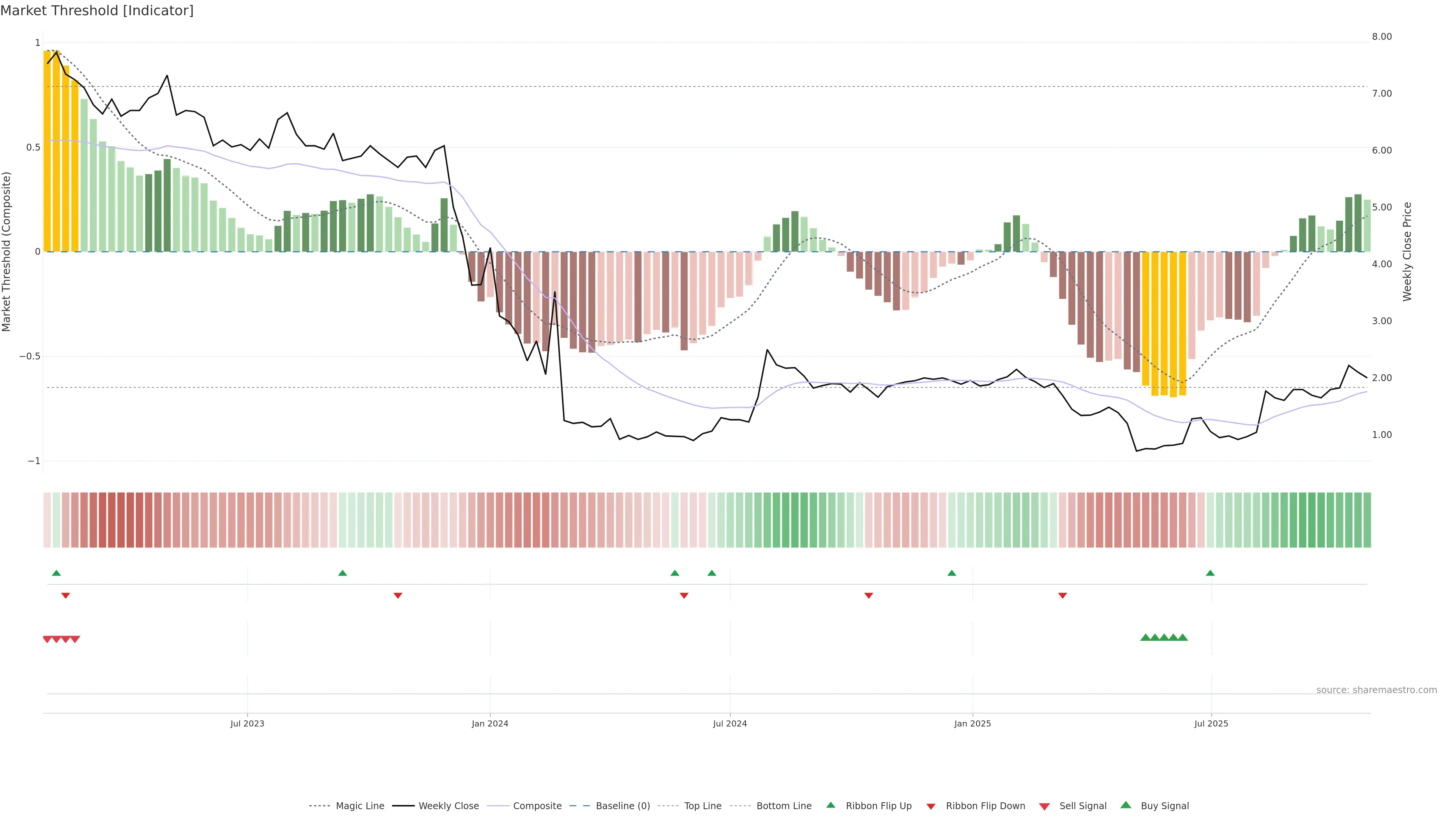This screenshot has height=819, width=1456.
Task: Click green Ribbon Flip Up legend triangle
Action: (830, 805)
